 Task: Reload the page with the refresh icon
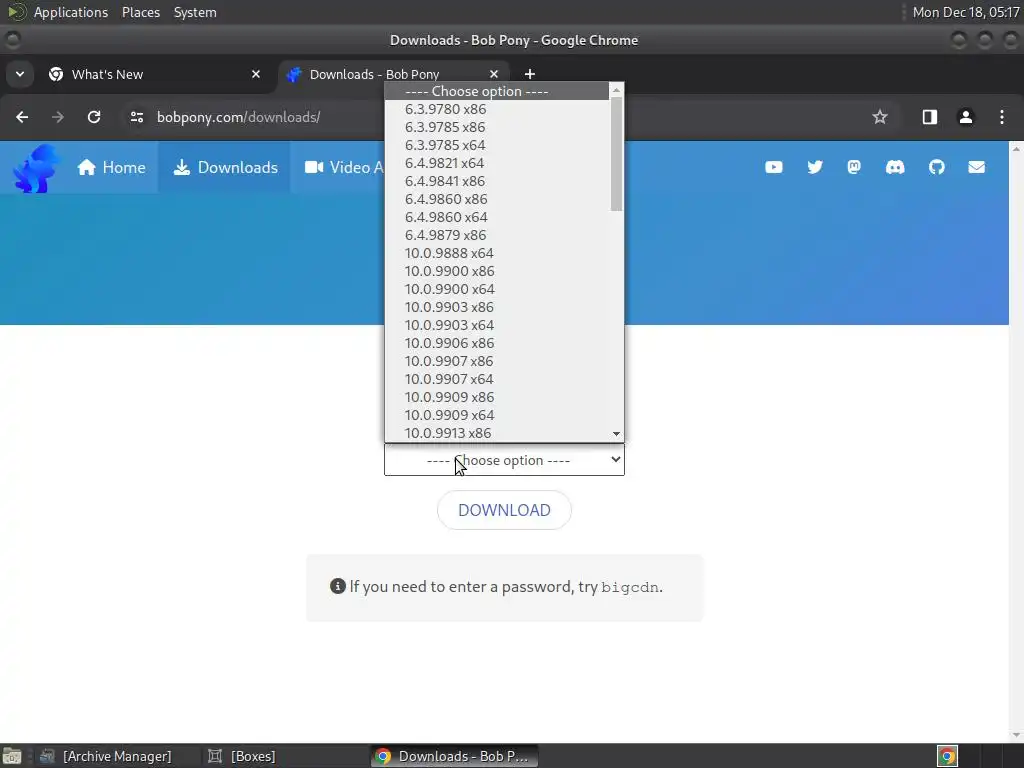pos(94,117)
